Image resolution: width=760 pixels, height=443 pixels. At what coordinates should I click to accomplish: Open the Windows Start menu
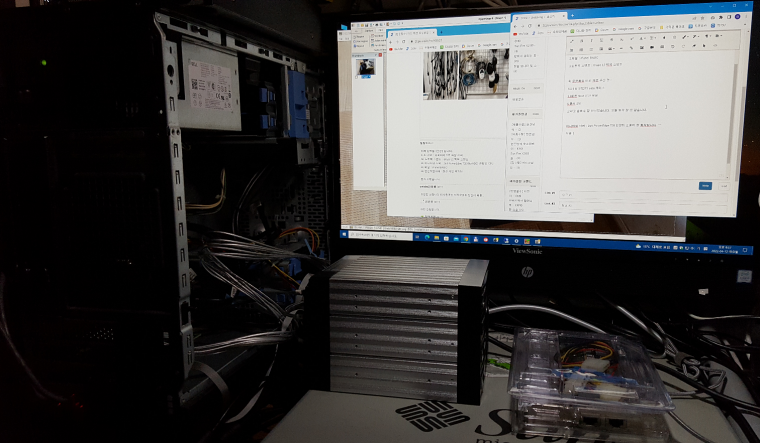pos(345,234)
